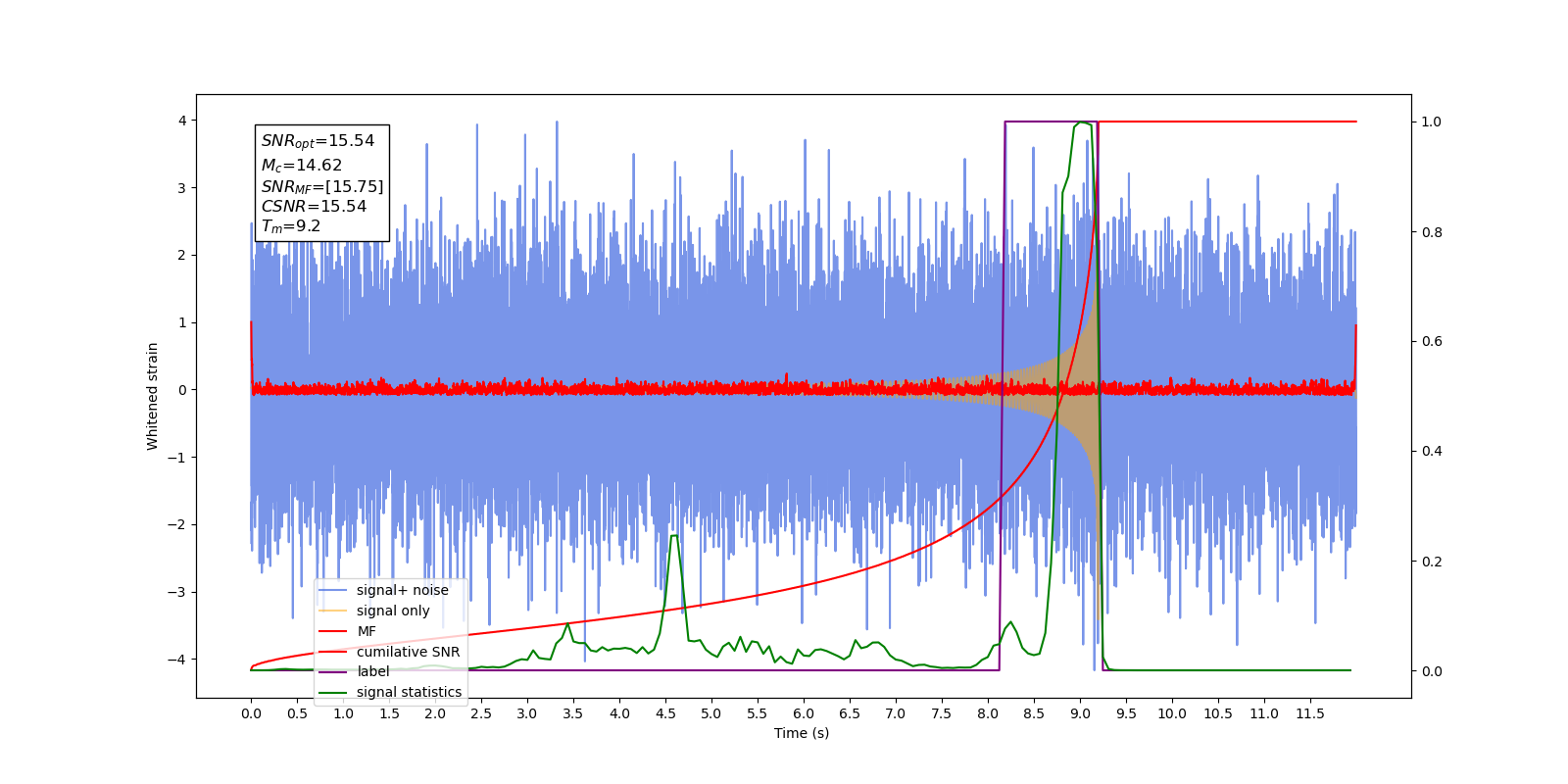Click the Mc=14.62 annotation text
This screenshot has height=784, width=1568.
pyautogui.click(x=302, y=165)
